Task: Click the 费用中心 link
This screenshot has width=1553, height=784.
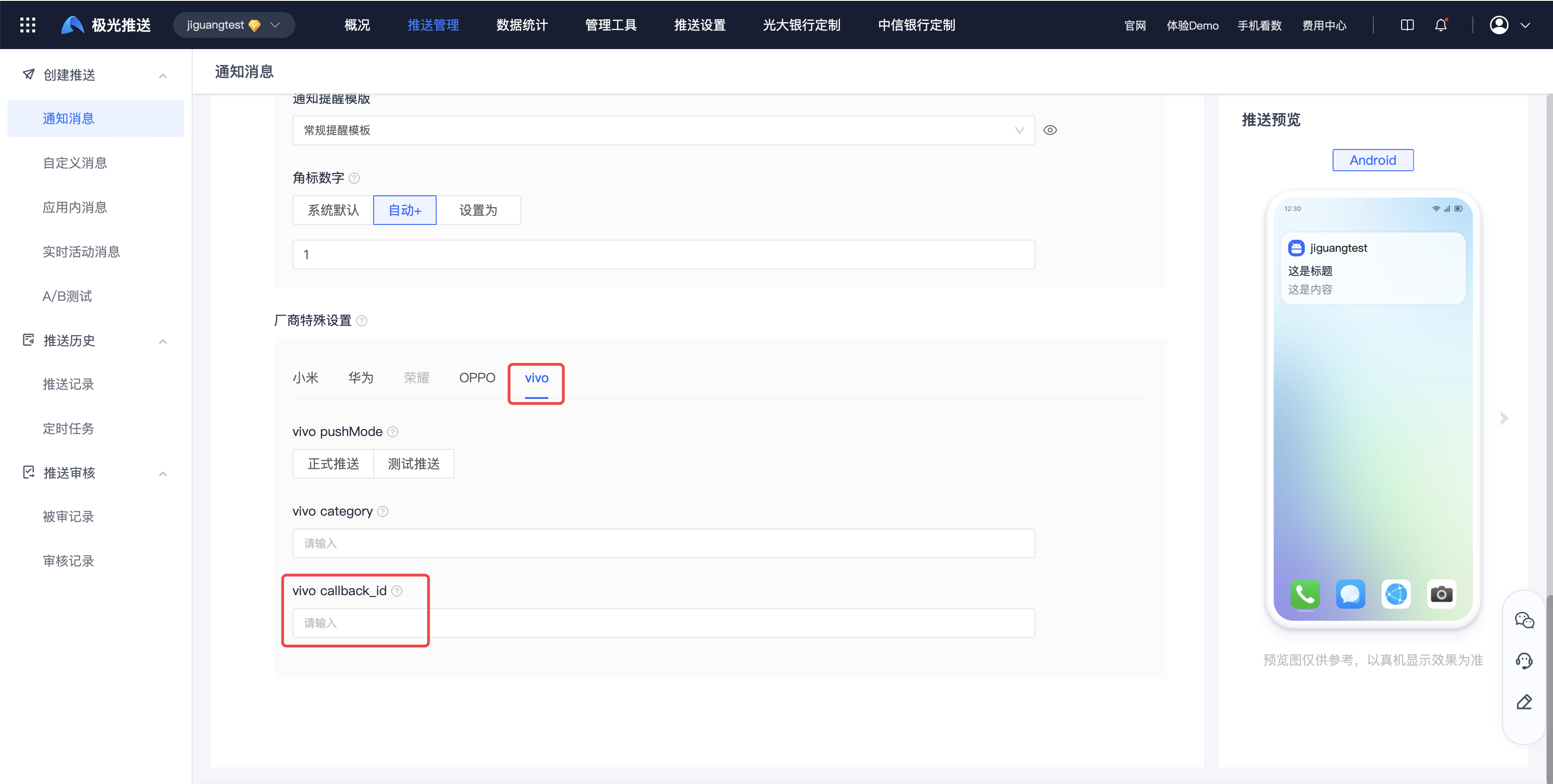Action: click(1324, 25)
